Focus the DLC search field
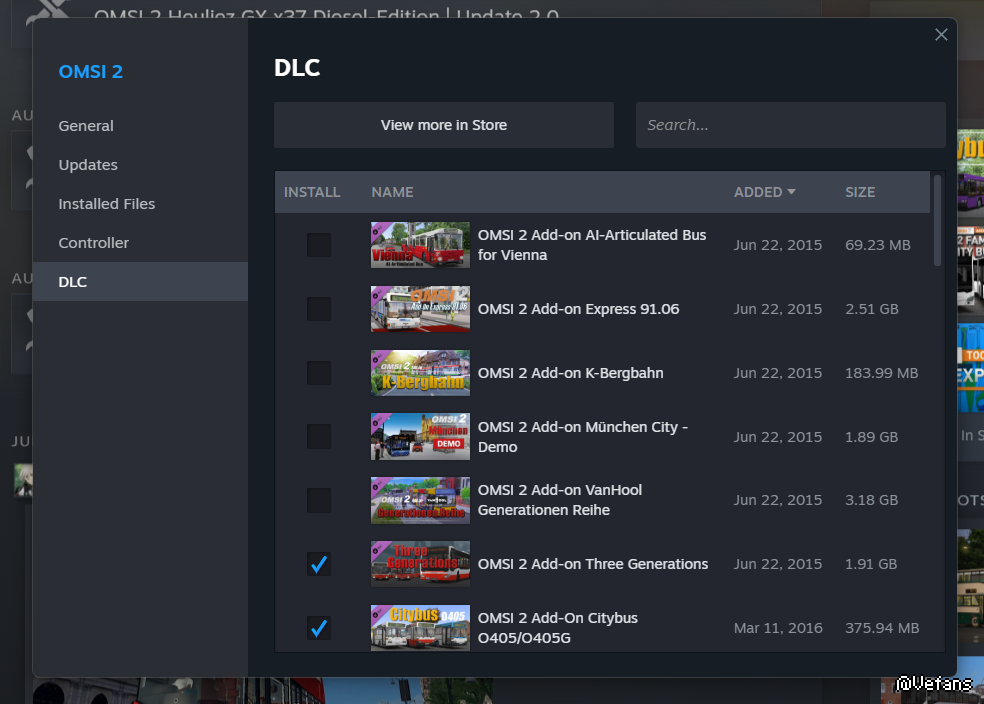Image resolution: width=984 pixels, height=704 pixels. [x=790, y=125]
